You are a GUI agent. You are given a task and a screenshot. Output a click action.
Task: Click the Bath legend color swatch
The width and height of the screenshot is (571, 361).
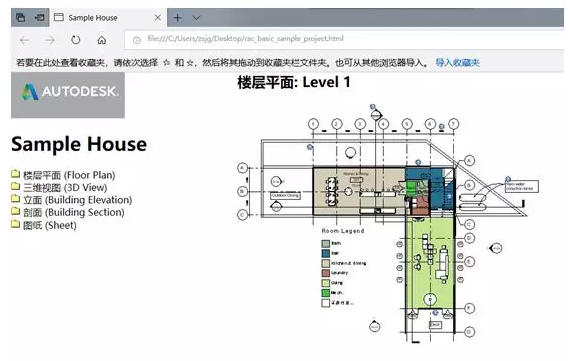[326, 243]
